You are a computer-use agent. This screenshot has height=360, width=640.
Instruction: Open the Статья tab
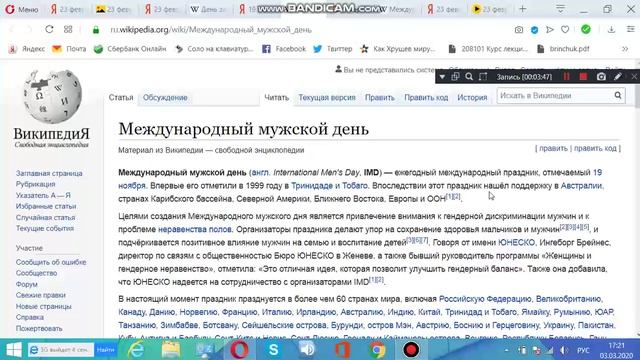coord(121,98)
